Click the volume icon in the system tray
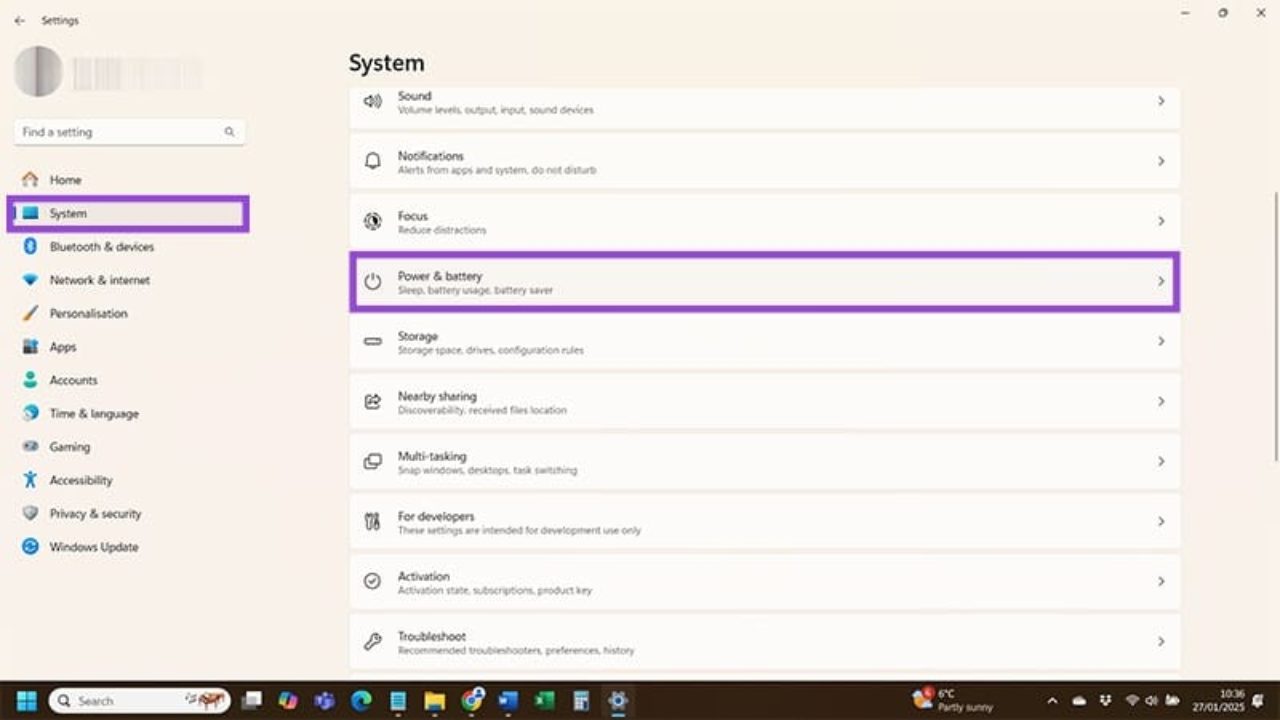The image size is (1280, 720). click(x=1152, y=701)
